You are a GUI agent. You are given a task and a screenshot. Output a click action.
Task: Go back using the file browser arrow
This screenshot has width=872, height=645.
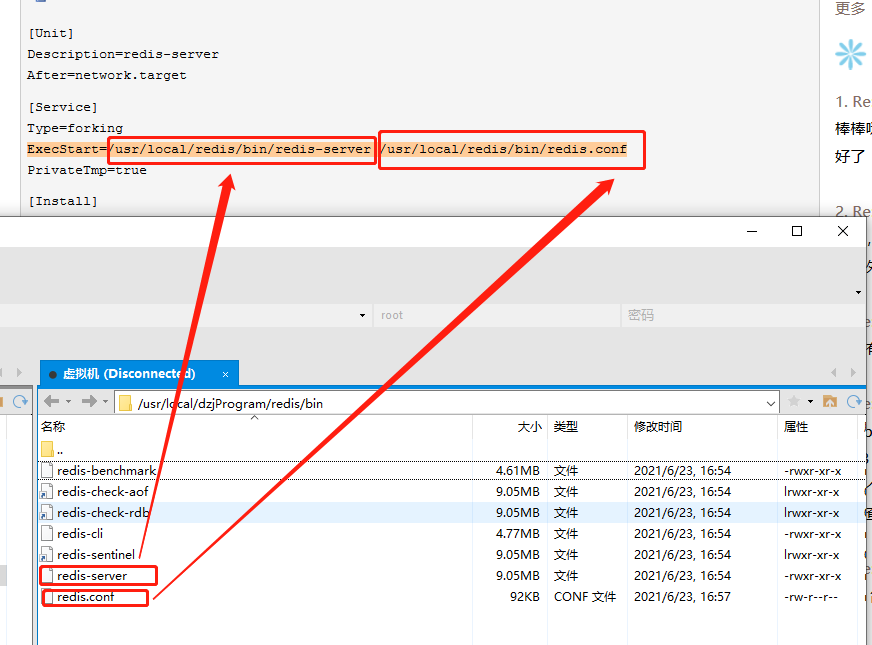(x=51, y=401)
